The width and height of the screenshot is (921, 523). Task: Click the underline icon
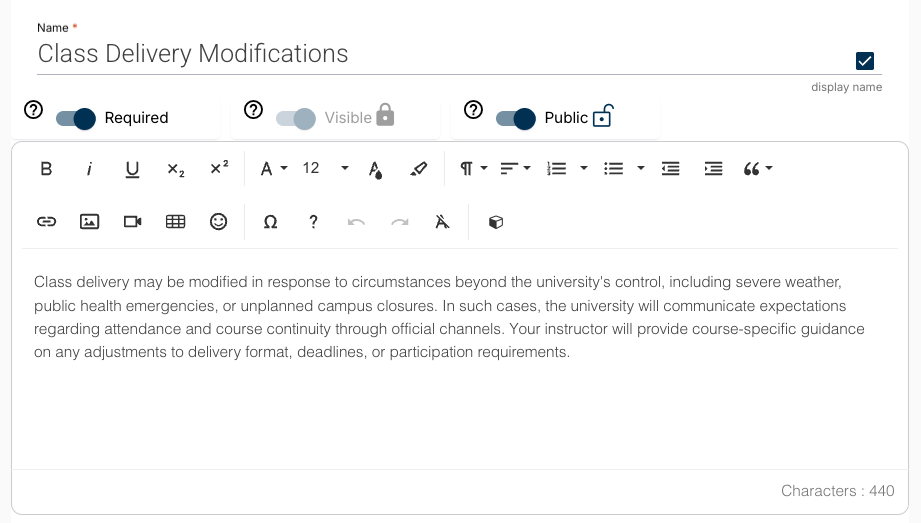click(x=132, y=169)
